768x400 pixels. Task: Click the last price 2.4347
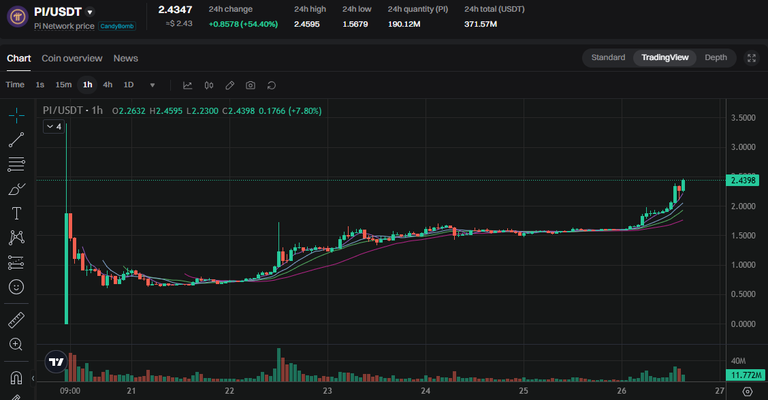pos(175,10)
